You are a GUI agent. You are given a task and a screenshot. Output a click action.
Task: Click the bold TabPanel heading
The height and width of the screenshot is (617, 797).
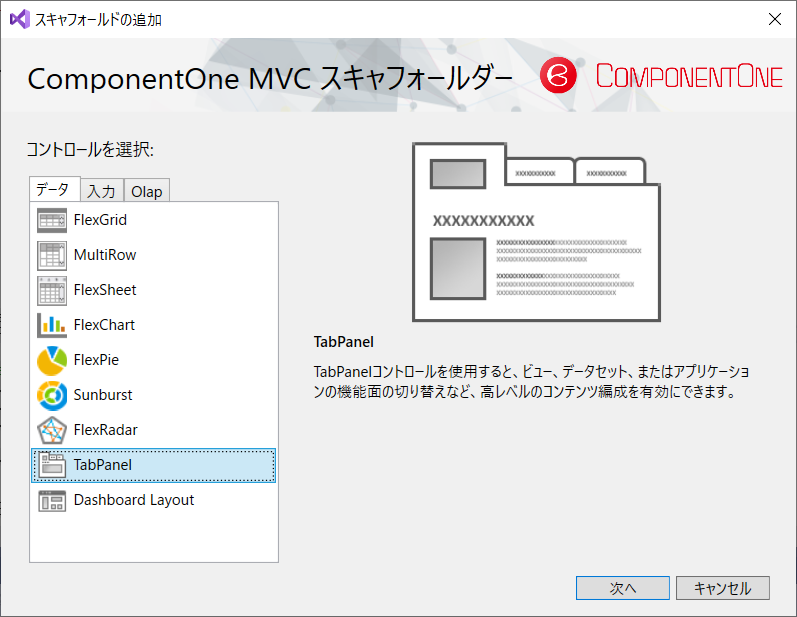[x=344, y=342]
